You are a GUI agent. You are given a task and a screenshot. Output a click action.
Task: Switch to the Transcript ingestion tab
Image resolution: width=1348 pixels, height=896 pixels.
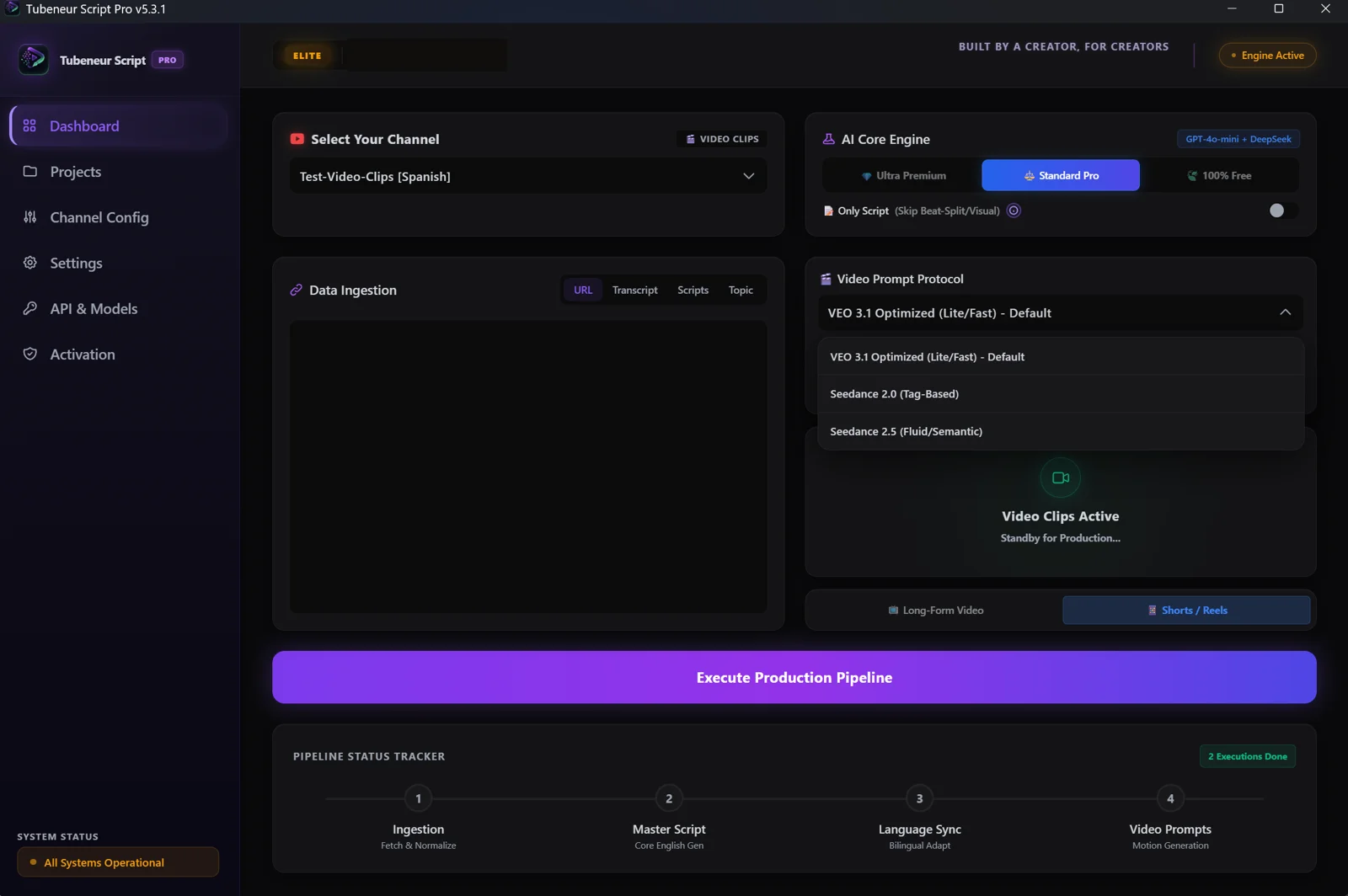[634, 290]
